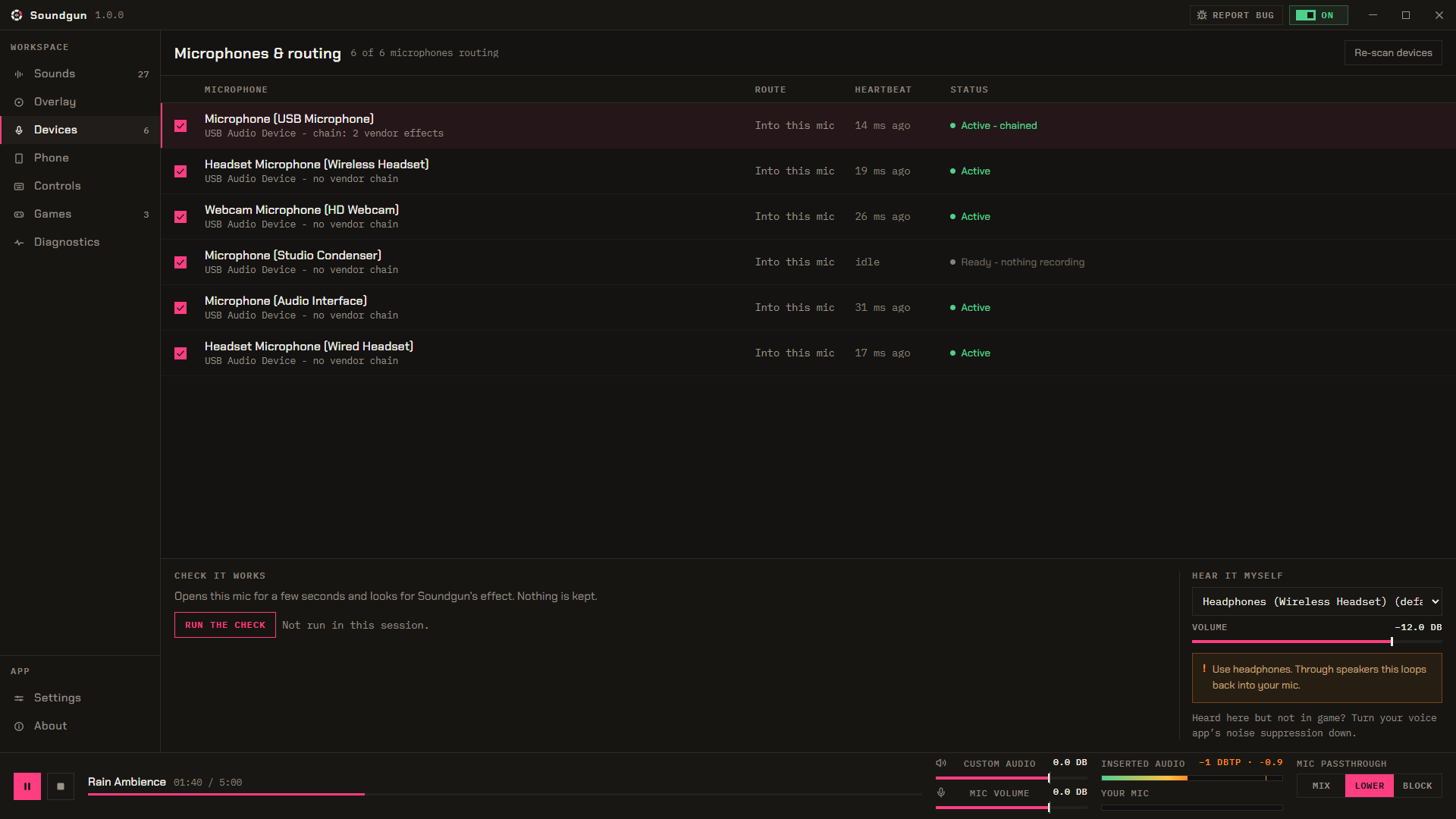Click the Mic Volume microphone icon
The image size is (1456, 819).
[941, 792]
